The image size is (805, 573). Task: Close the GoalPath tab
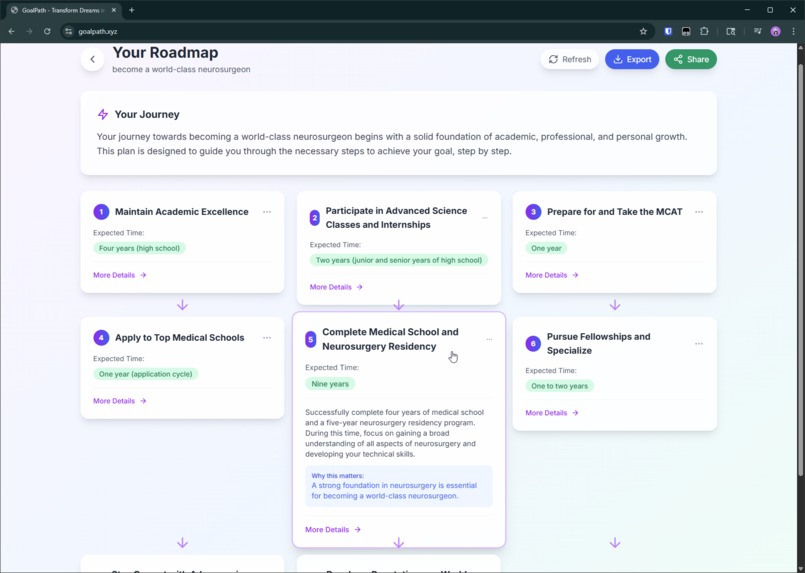[114, 10]
